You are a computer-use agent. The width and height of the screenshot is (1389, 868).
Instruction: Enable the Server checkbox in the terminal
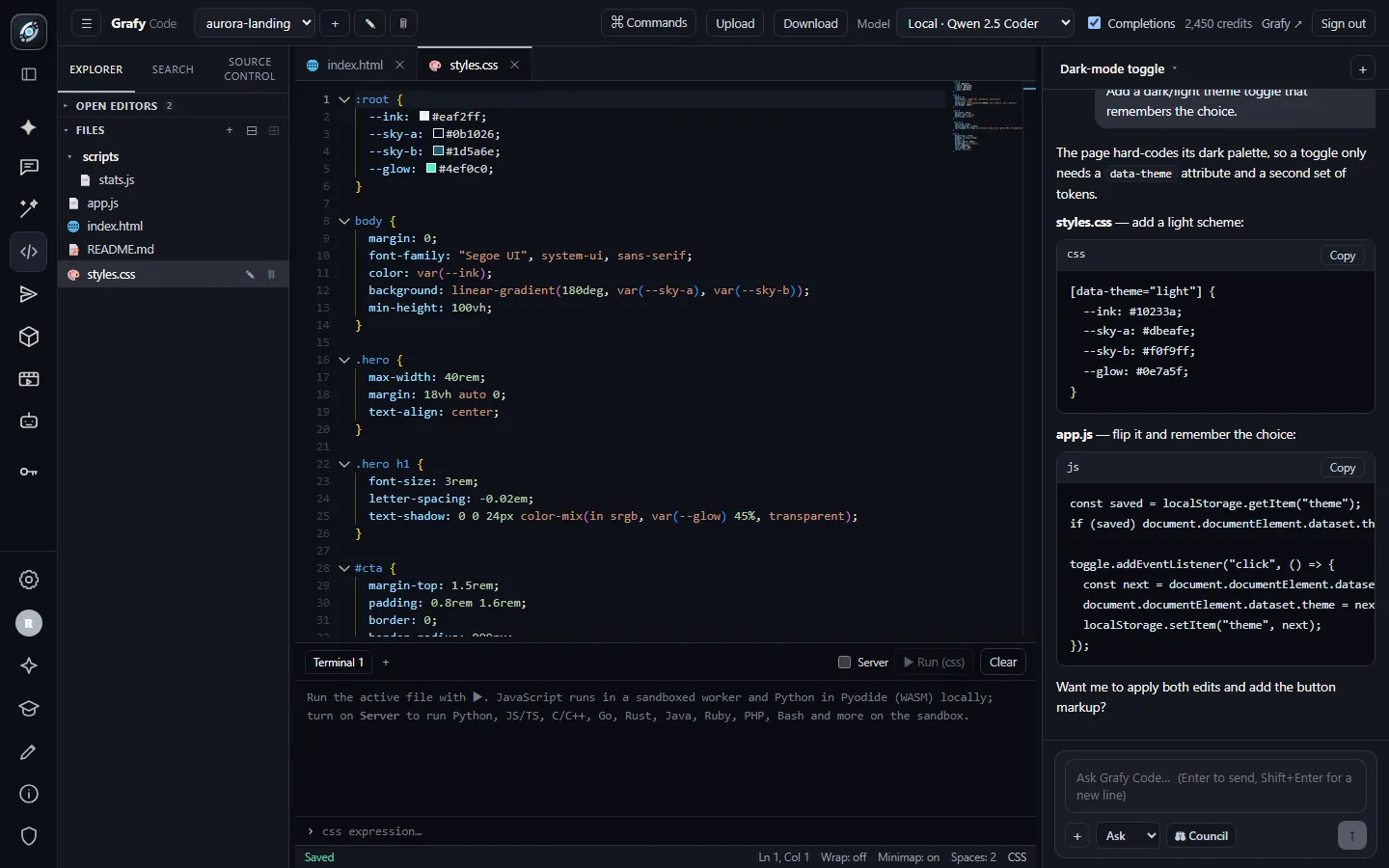pyautogui.click(x=845, y=663)
